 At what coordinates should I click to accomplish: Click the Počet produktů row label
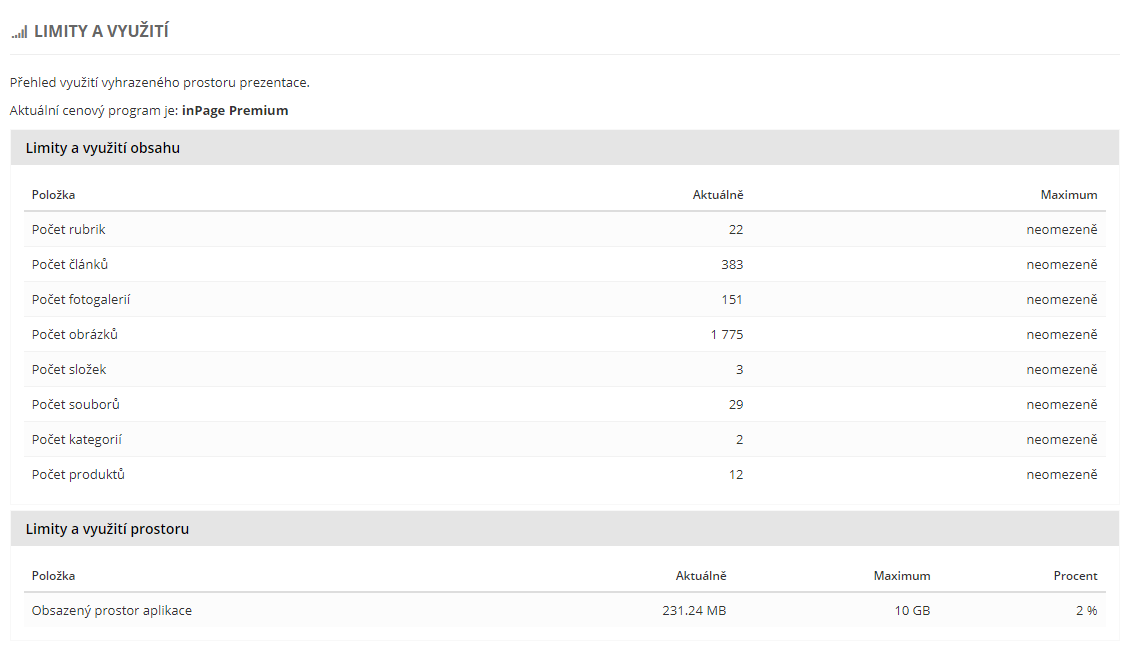(x=78, y=475)
